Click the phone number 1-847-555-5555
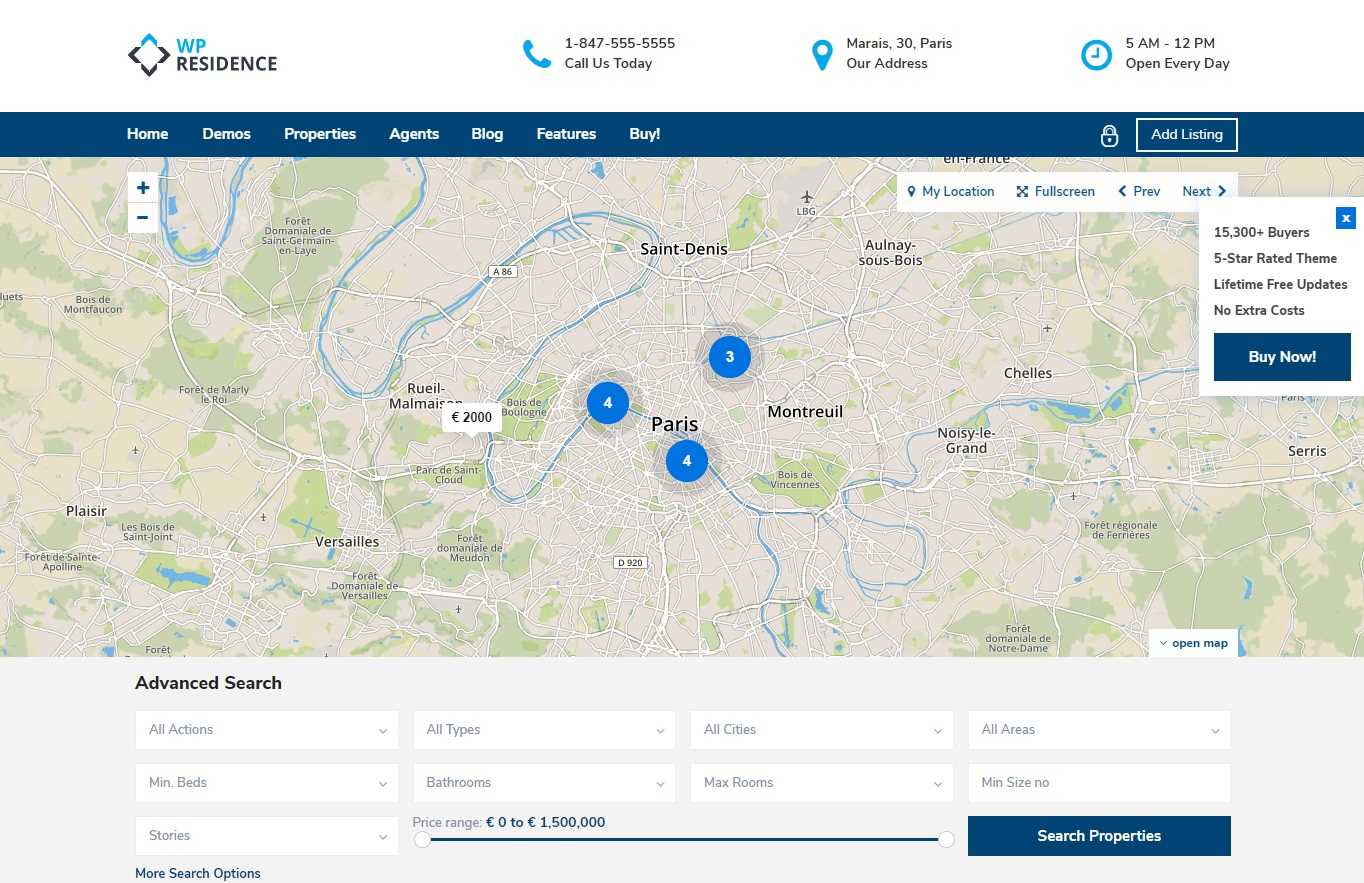The width and height of the screenshot is (1364, 883). coord(620,43)
